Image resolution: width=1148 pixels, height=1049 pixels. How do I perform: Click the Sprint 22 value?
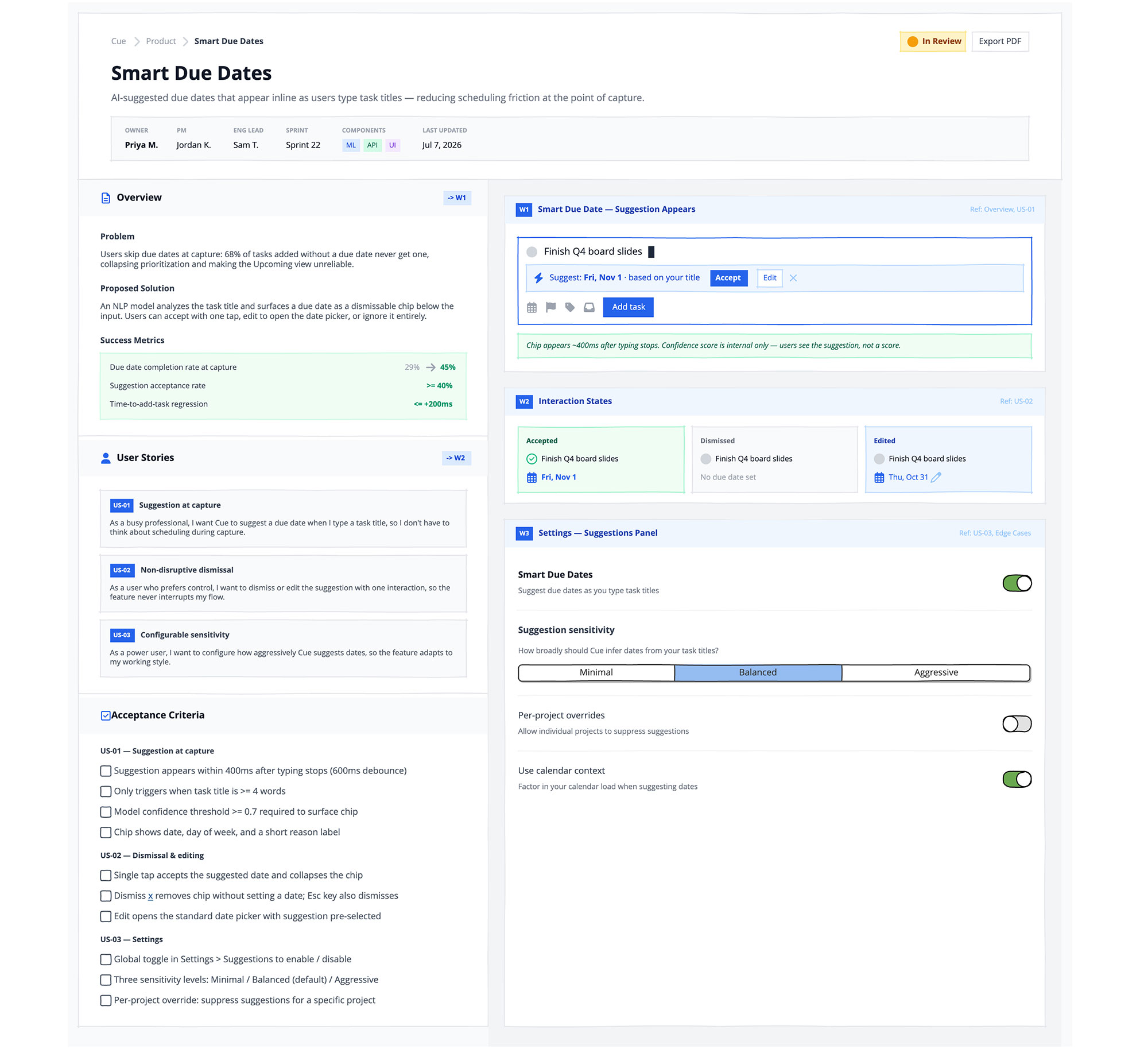click(x=303, y=145)
